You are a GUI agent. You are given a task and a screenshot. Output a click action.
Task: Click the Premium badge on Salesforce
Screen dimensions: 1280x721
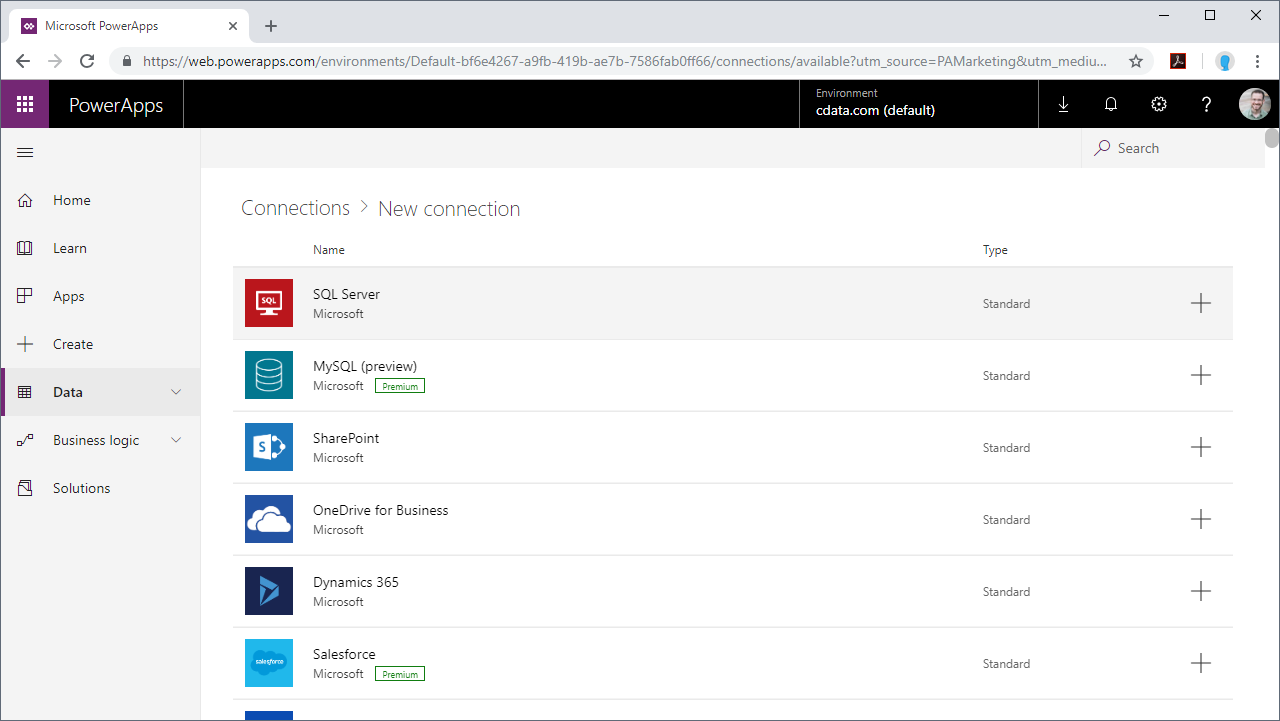[x=400, y=674]
